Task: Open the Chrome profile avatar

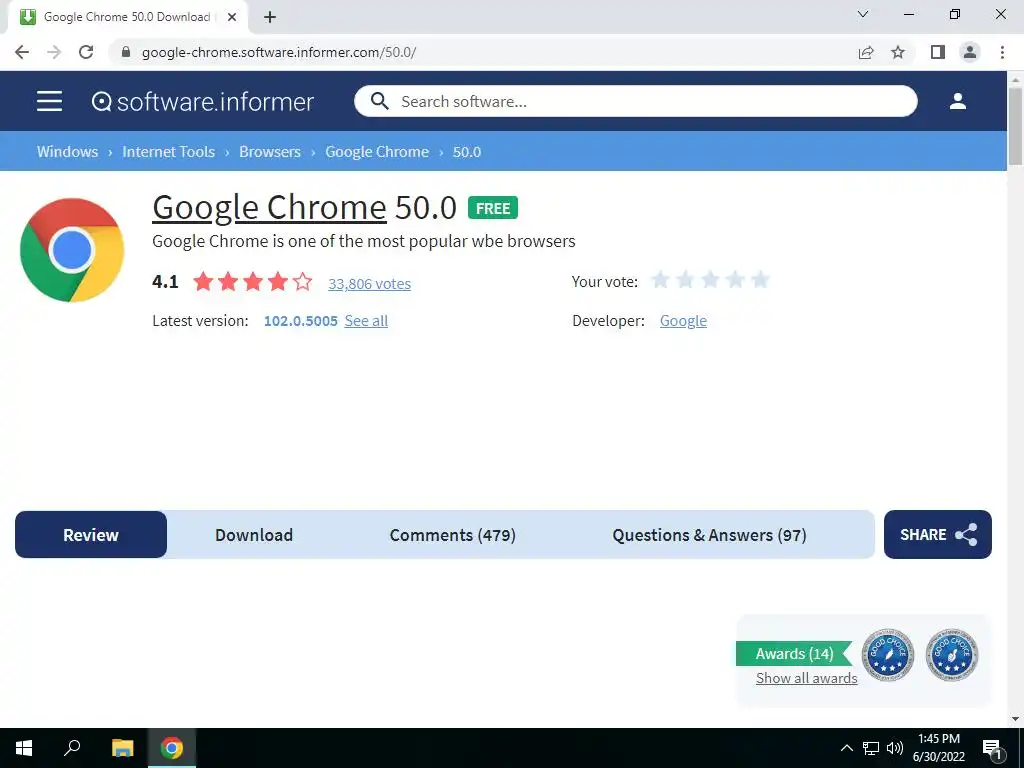Action: (x=970, y=52)
